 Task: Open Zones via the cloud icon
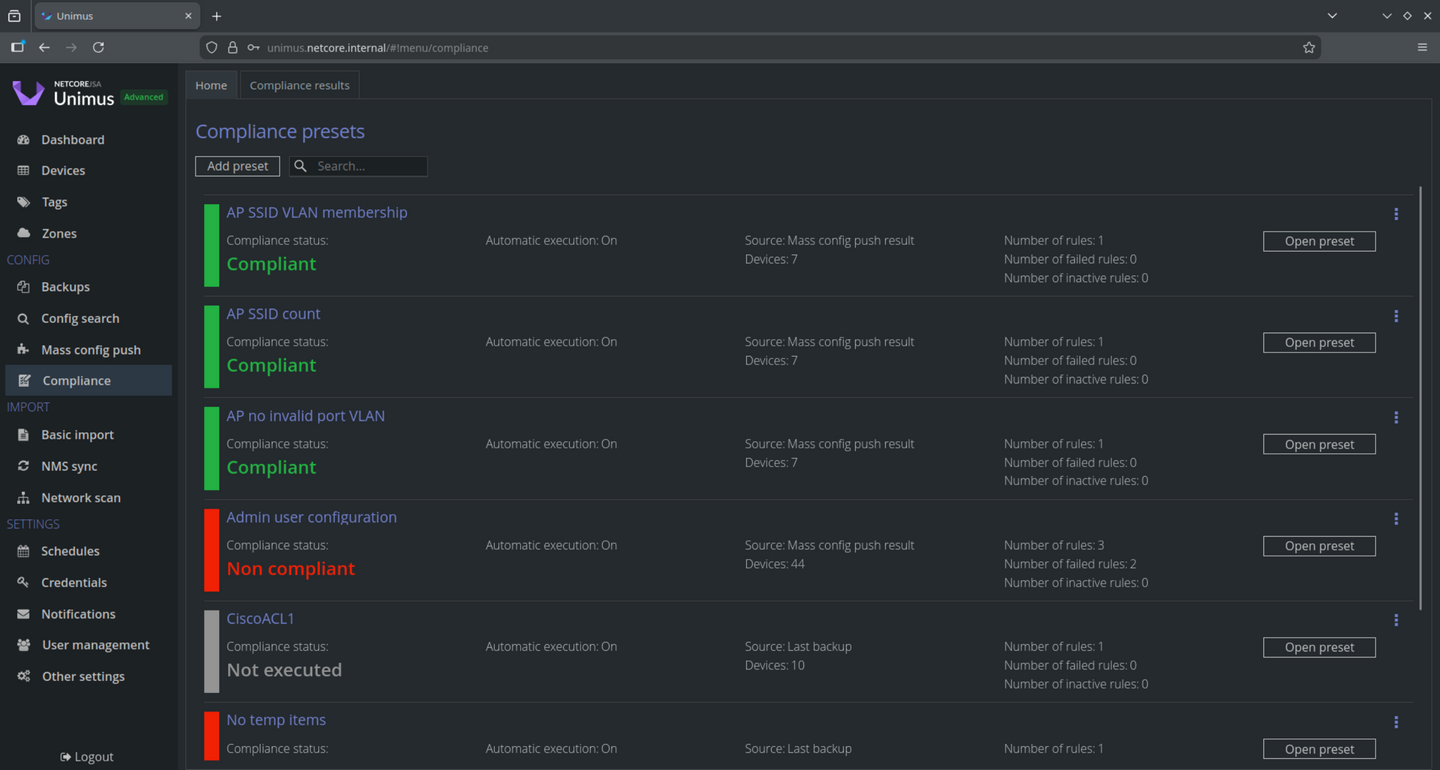click(24, 233)
